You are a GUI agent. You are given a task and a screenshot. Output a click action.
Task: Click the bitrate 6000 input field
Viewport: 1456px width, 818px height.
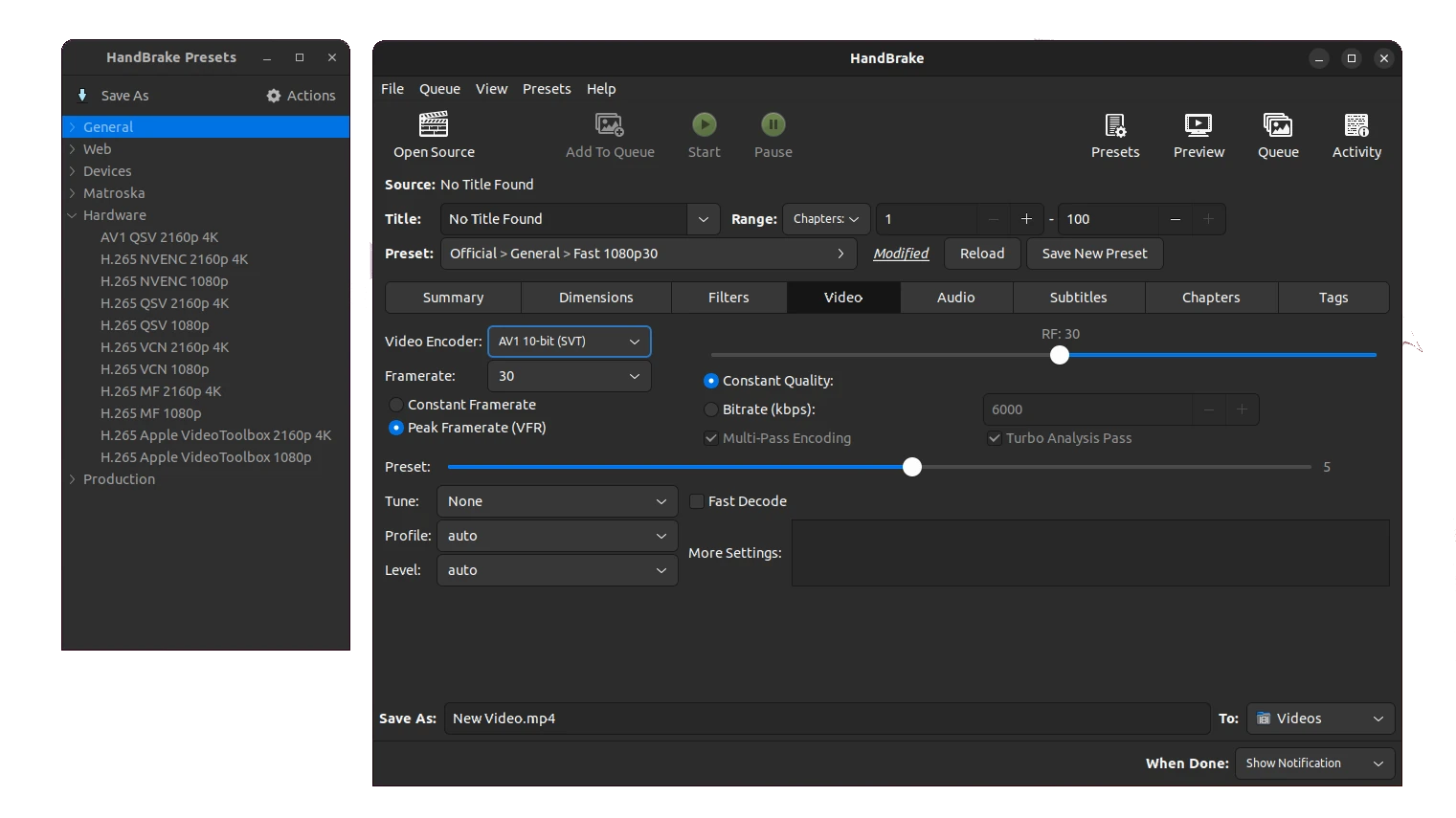[1088, 409]
